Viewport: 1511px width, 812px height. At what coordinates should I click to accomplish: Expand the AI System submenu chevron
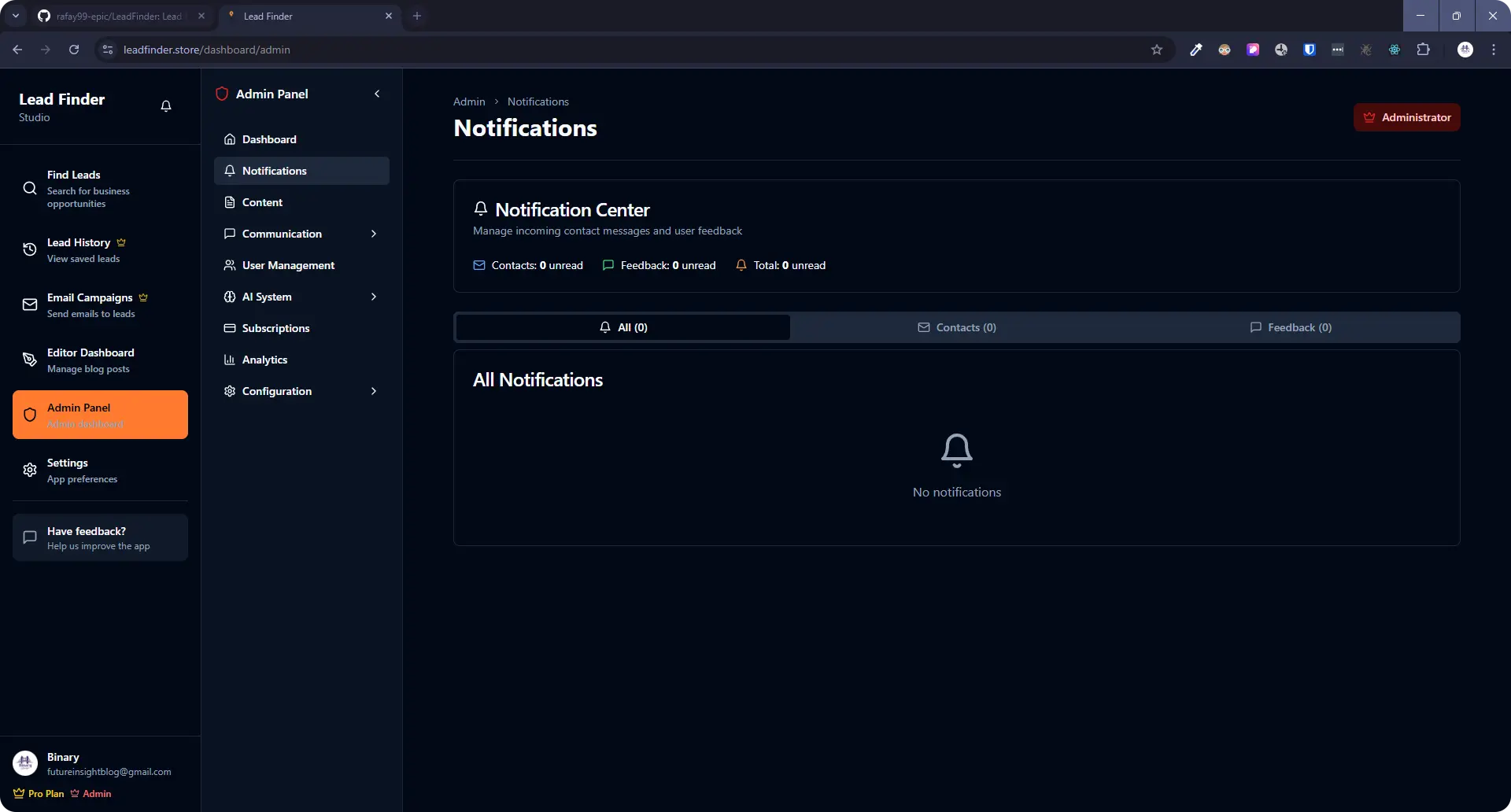[x=374, y=297]
